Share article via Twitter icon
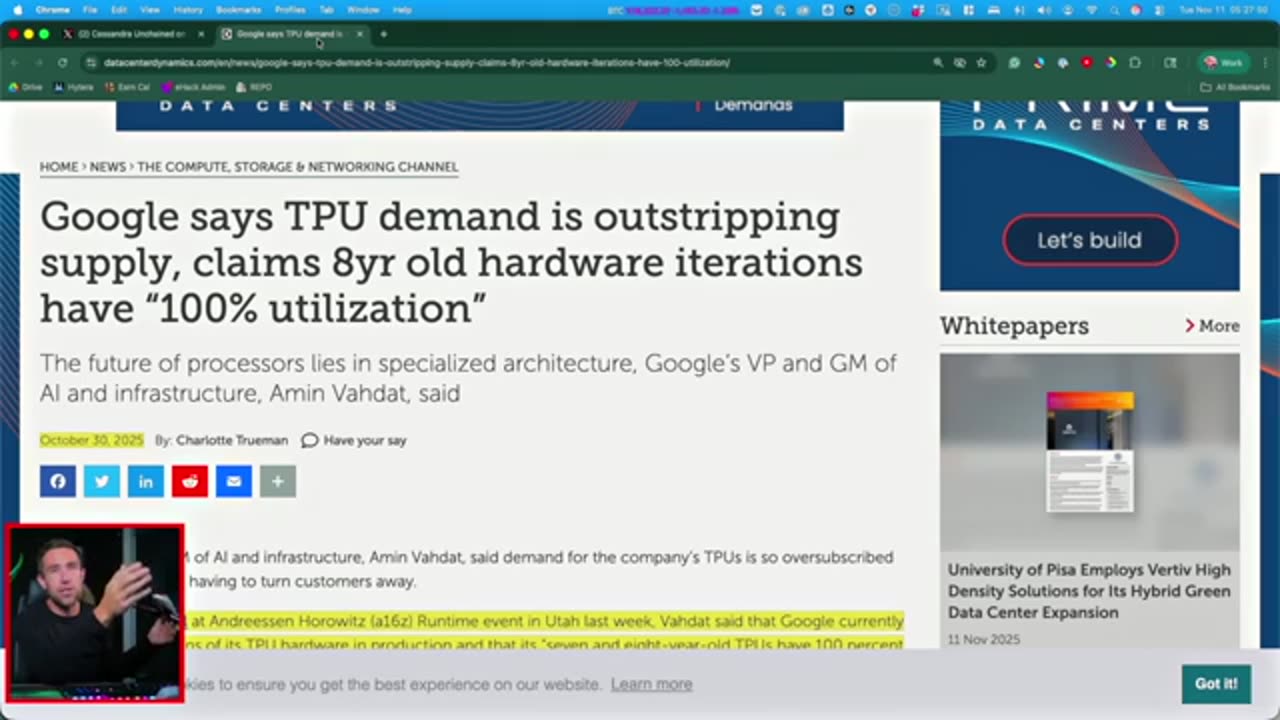 point(102,481)
